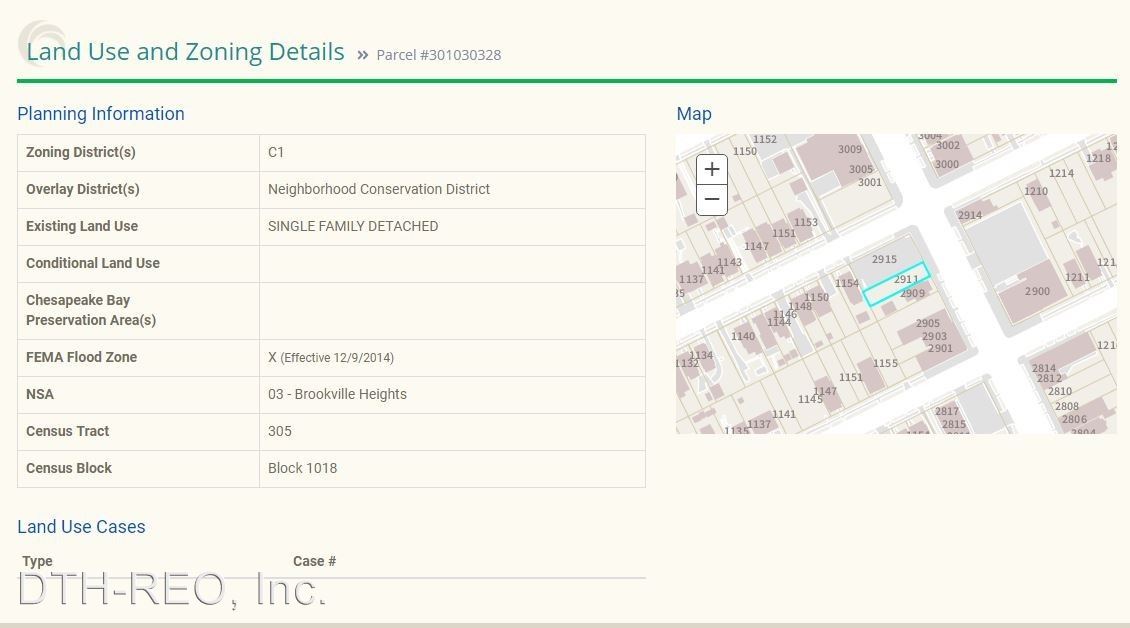This screenshot has height=628, width=1130.
Task: Click the Land Use and Zoning Details title
Action: [185, 52]
